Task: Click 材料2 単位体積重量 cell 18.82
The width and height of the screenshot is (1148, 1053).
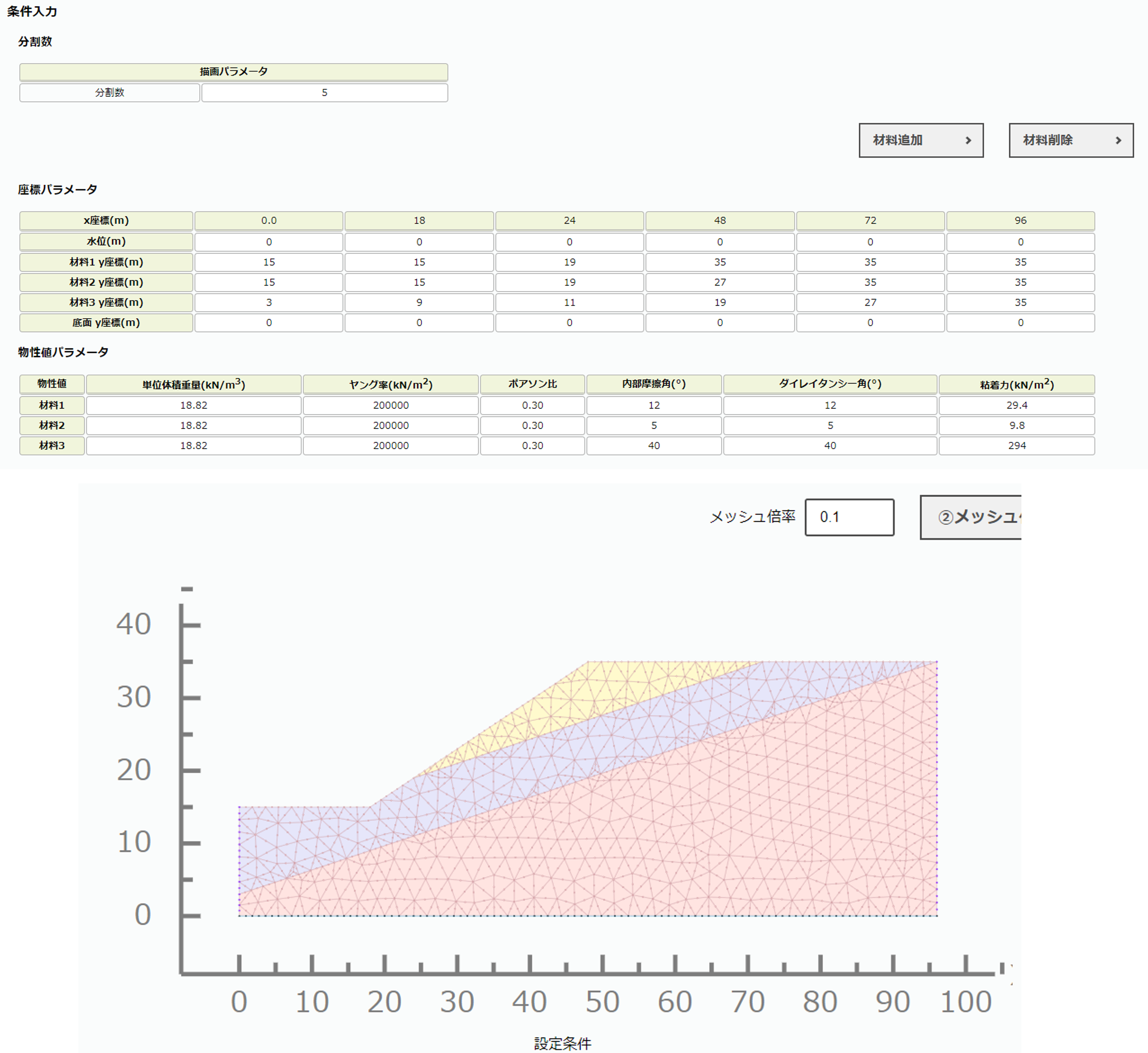Action: pyautogui.click(x=194, y=426)
